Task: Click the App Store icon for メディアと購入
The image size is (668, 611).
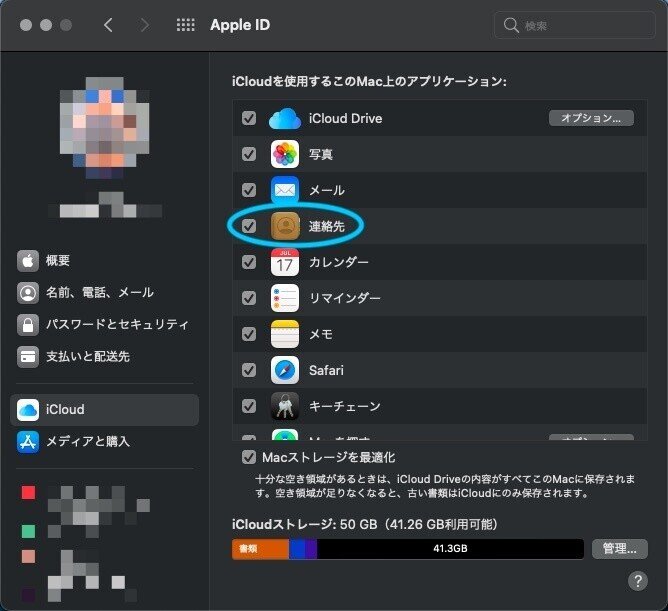Action: click(28, 442)
